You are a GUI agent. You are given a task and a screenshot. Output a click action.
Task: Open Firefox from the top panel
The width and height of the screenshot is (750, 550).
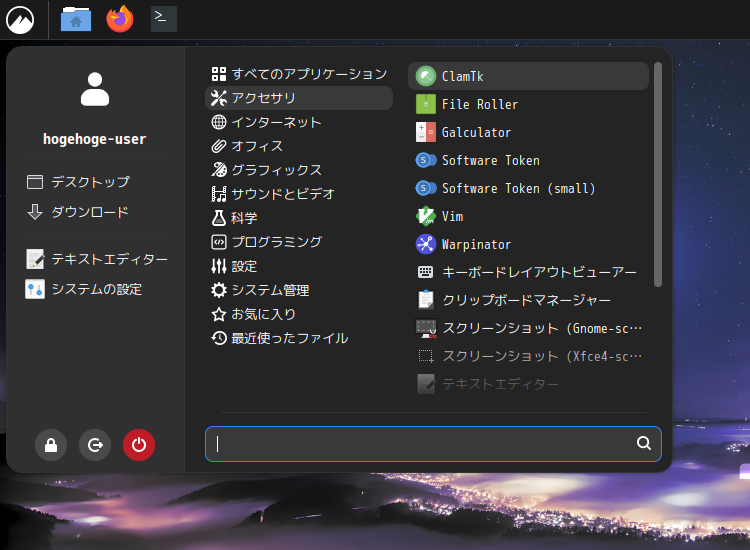[120, 19]
